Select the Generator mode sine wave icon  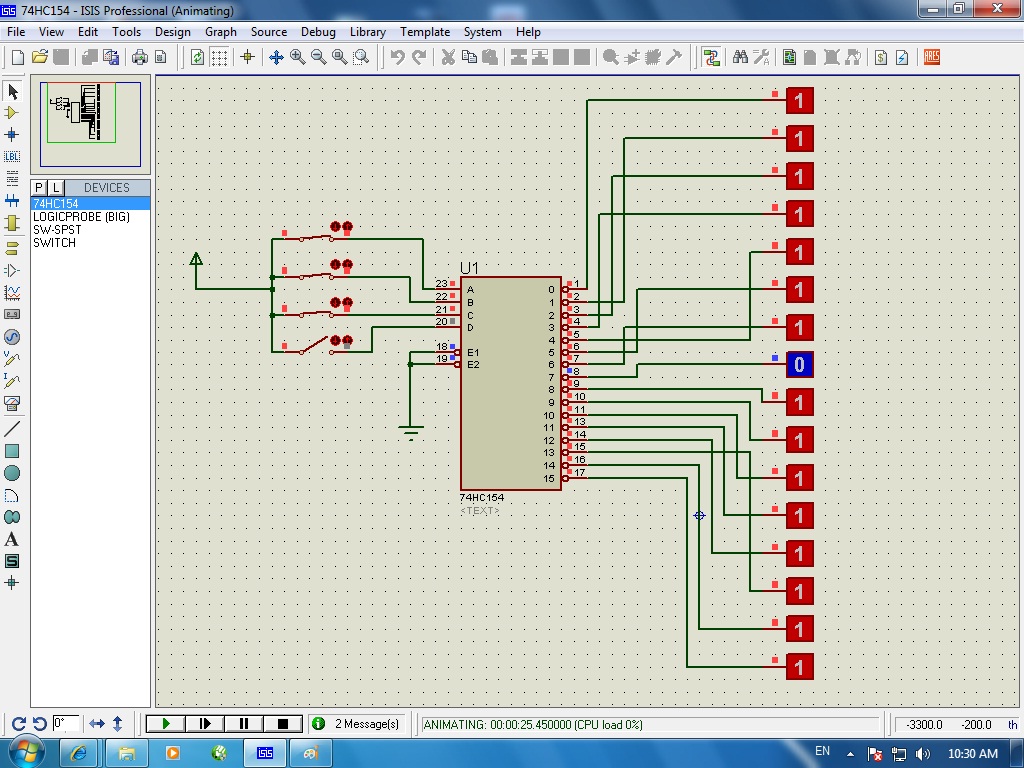tap(12, 337)
